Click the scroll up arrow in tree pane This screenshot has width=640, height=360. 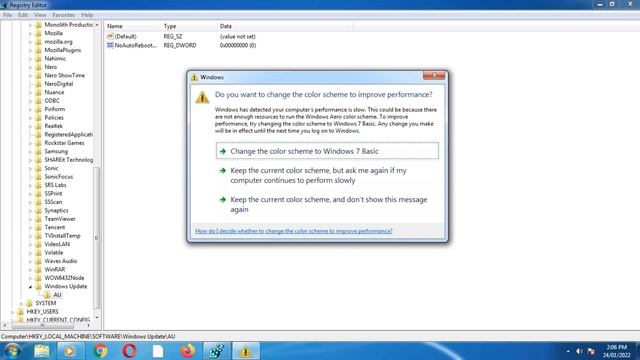coord(97,25)
